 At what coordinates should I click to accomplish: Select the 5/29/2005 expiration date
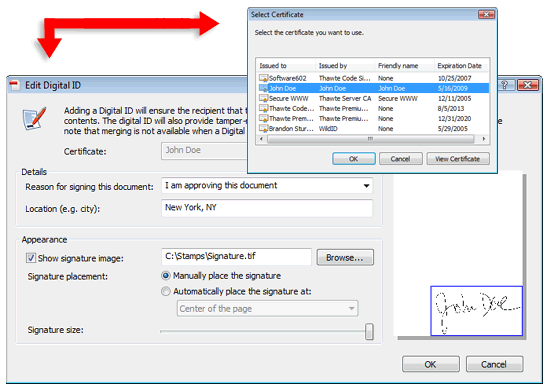point(452,129)
